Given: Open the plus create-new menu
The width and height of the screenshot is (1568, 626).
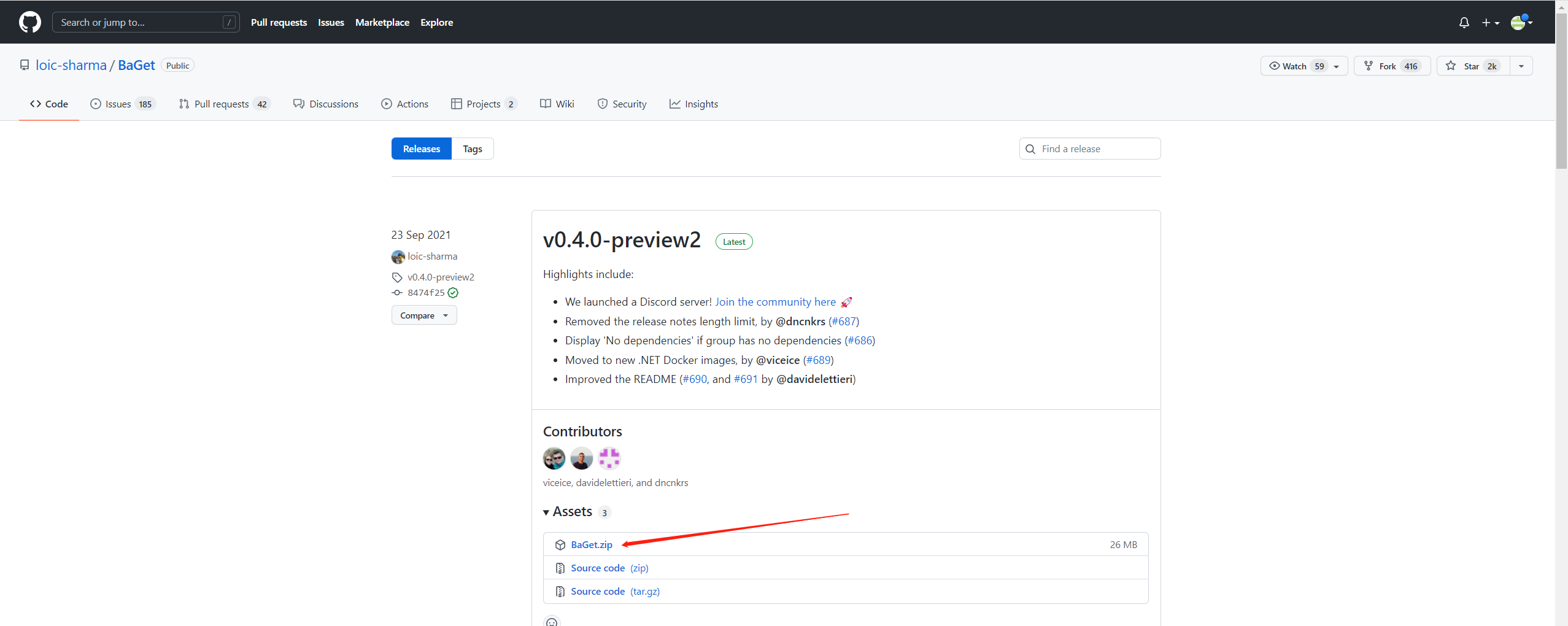Looking at the screenshot, I should point(1490,23).
